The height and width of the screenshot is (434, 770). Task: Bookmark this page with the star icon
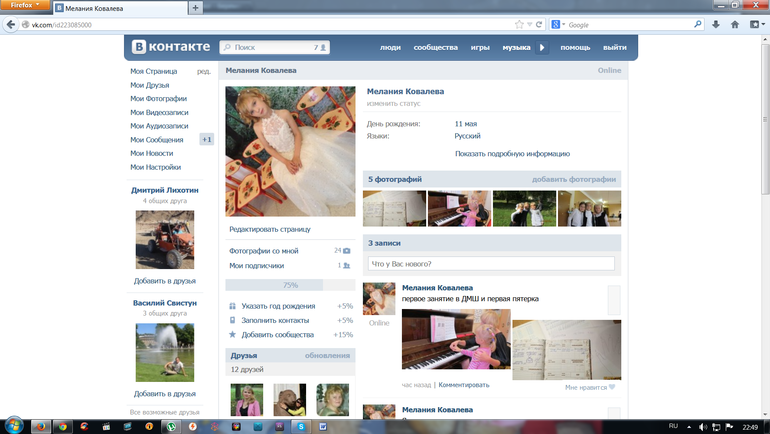pos(519,25)
